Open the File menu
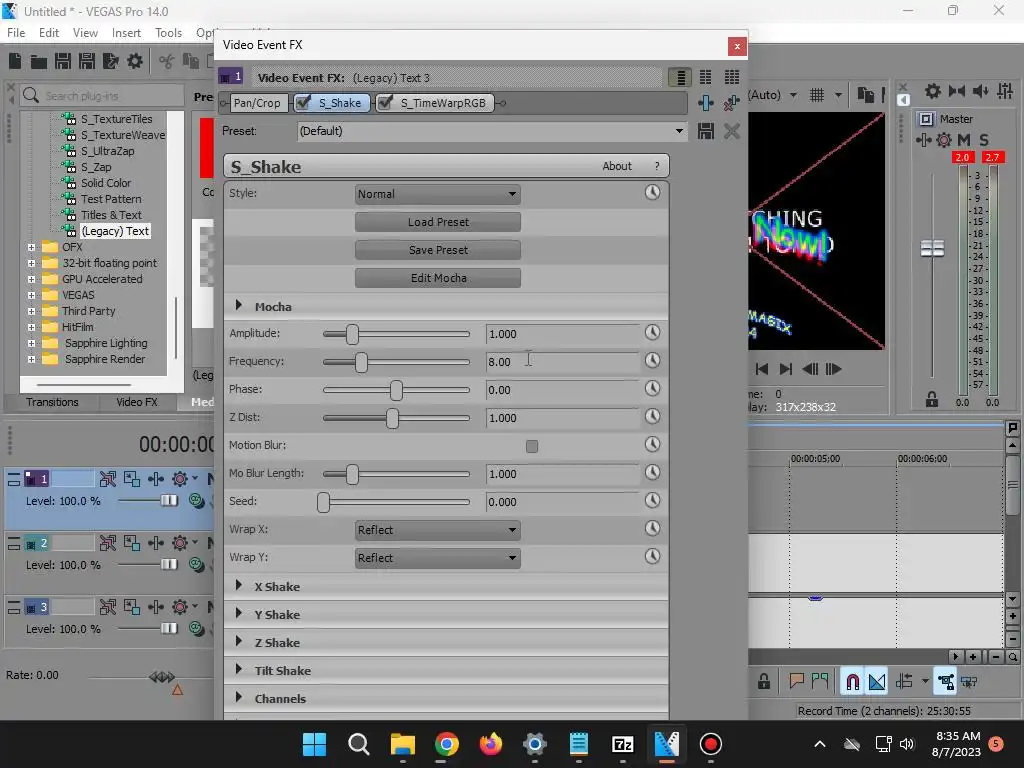 pyautogui.click(x=16, y=33)
